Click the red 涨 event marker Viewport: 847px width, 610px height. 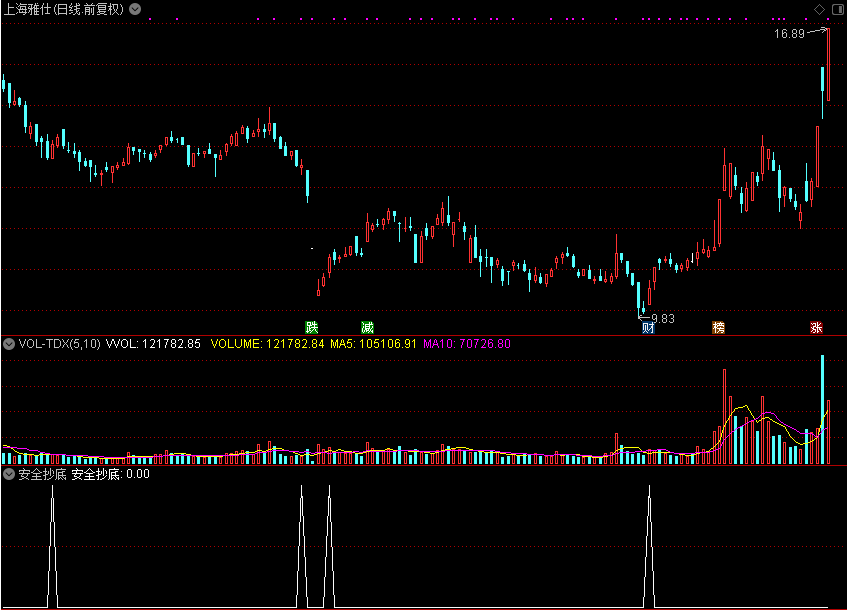click(x=816, y=327)
